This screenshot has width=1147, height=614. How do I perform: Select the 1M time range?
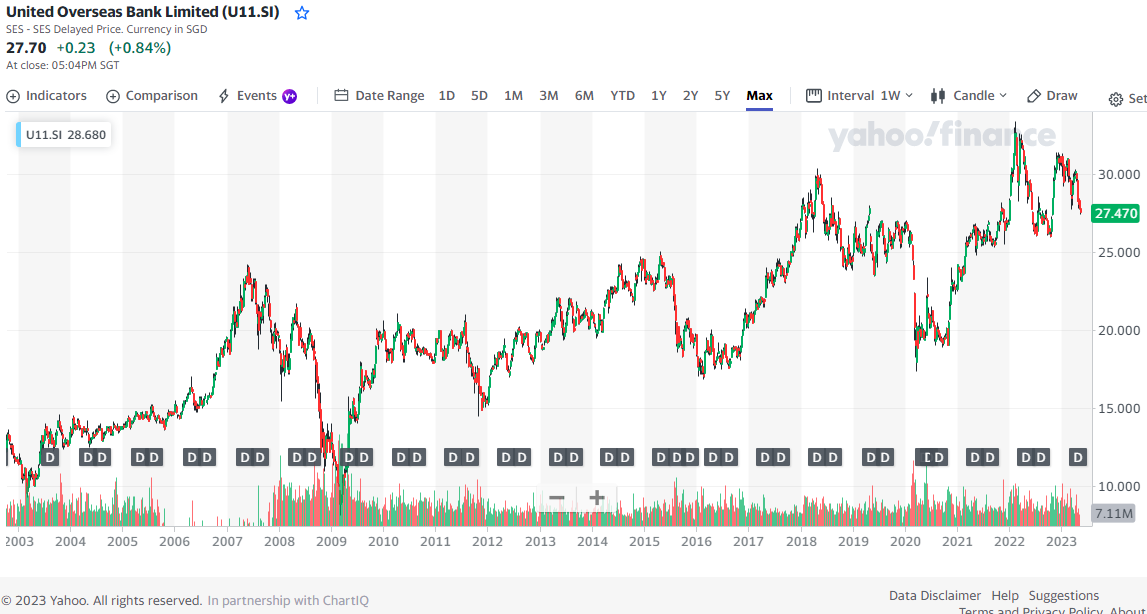pos(514,96)
